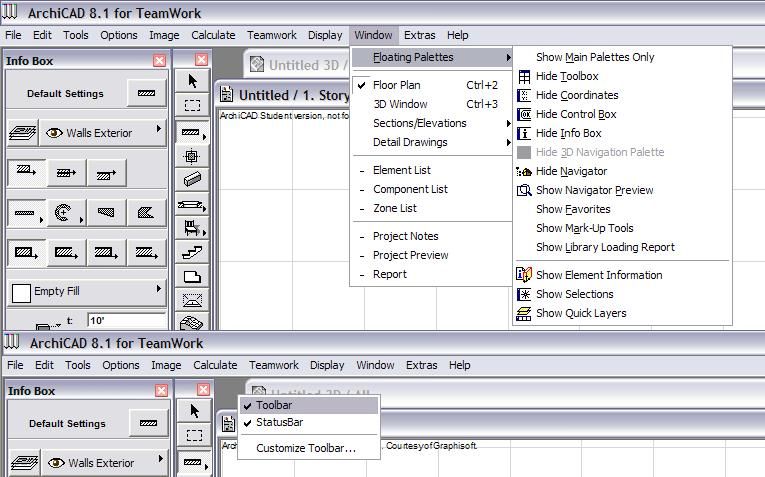
Task: Select trapezoid wall method in upper Info Box
Action: coord(106,213)
